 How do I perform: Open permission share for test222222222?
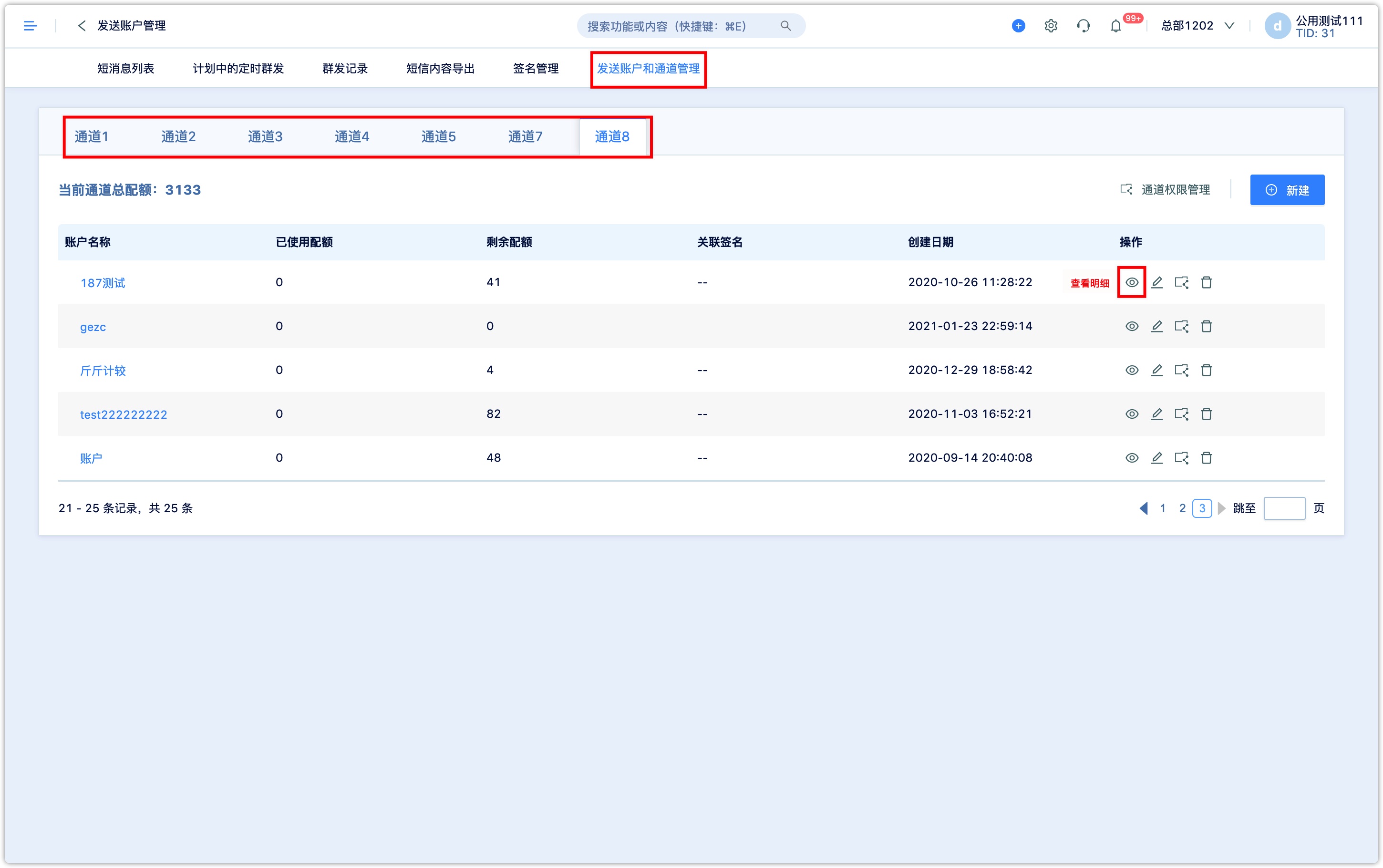point(1181,414)
